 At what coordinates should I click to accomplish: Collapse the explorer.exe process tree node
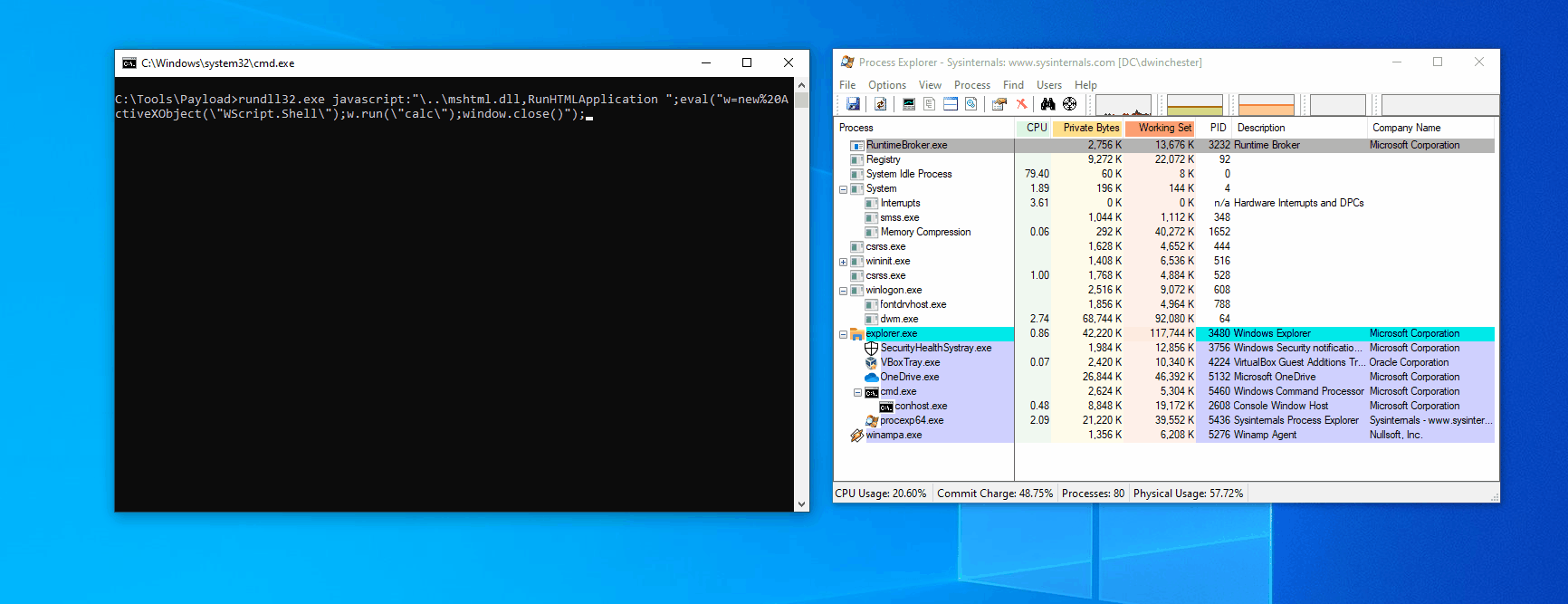click(843, 334)
